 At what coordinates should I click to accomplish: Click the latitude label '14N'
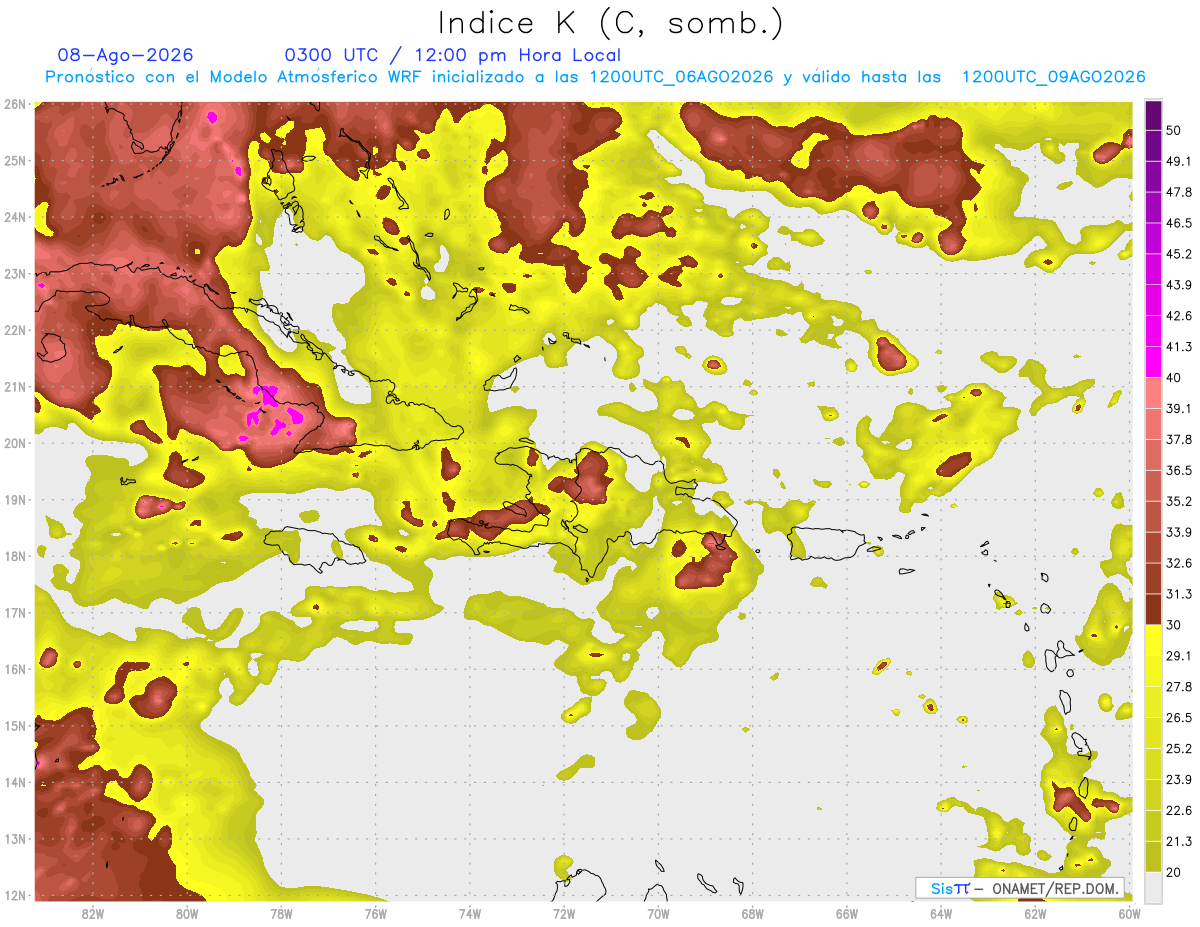point(15,782)
